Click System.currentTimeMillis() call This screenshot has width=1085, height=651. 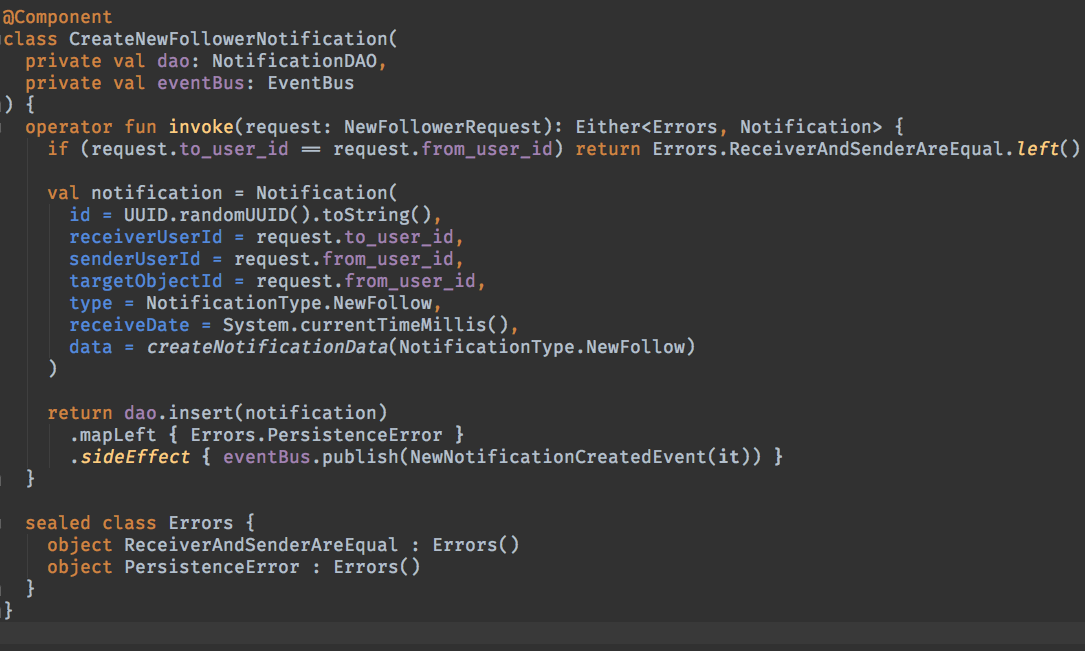(366, 325)
